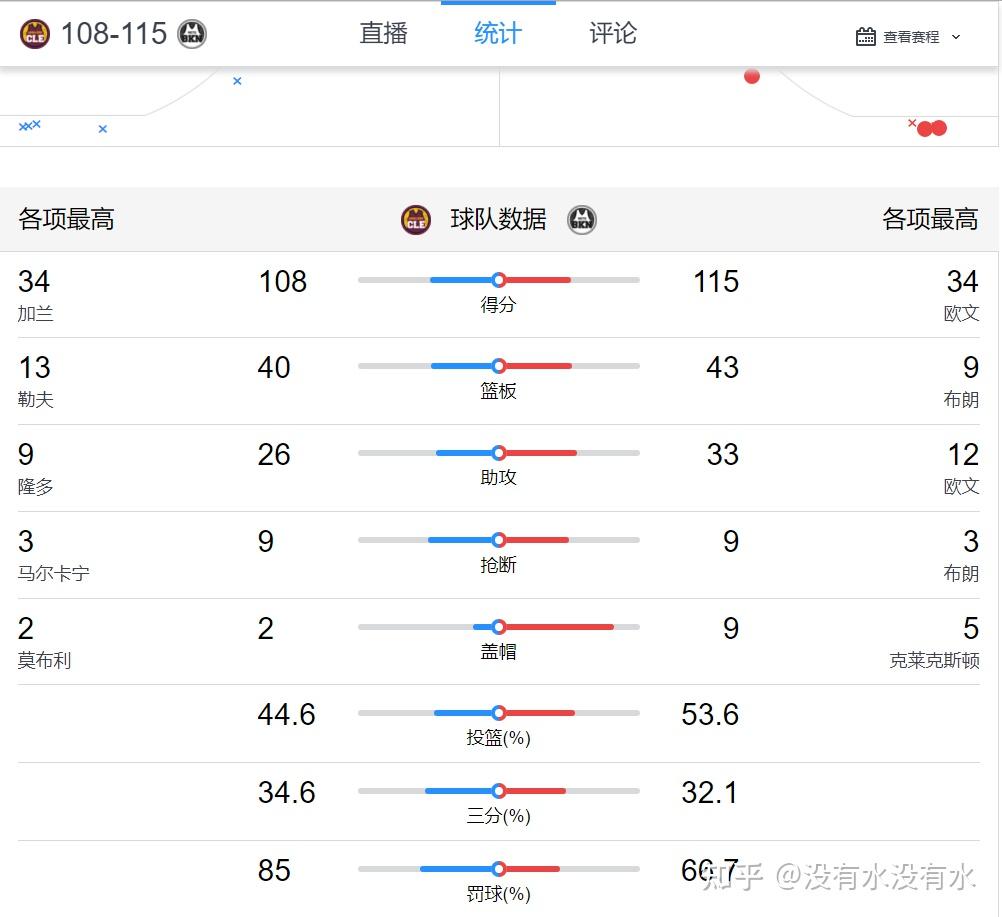Click the 得分 comparison slider handle
This screenshot has height=917, width=1002.
click(498, 280)
